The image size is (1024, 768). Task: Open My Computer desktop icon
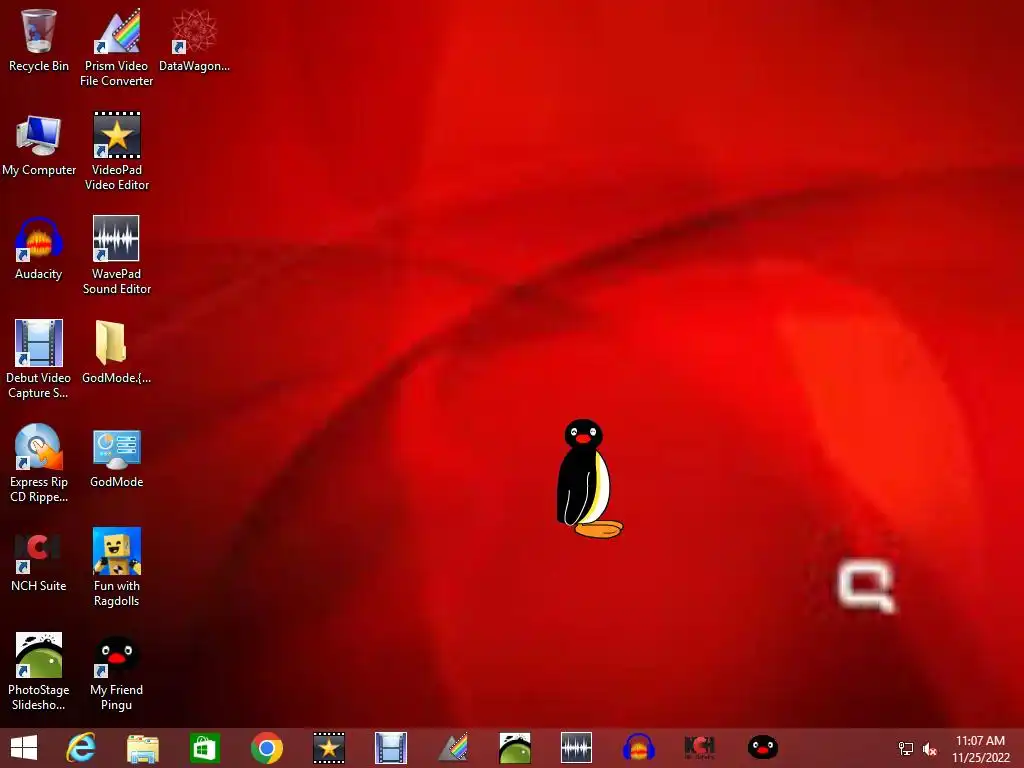[39, 144]
